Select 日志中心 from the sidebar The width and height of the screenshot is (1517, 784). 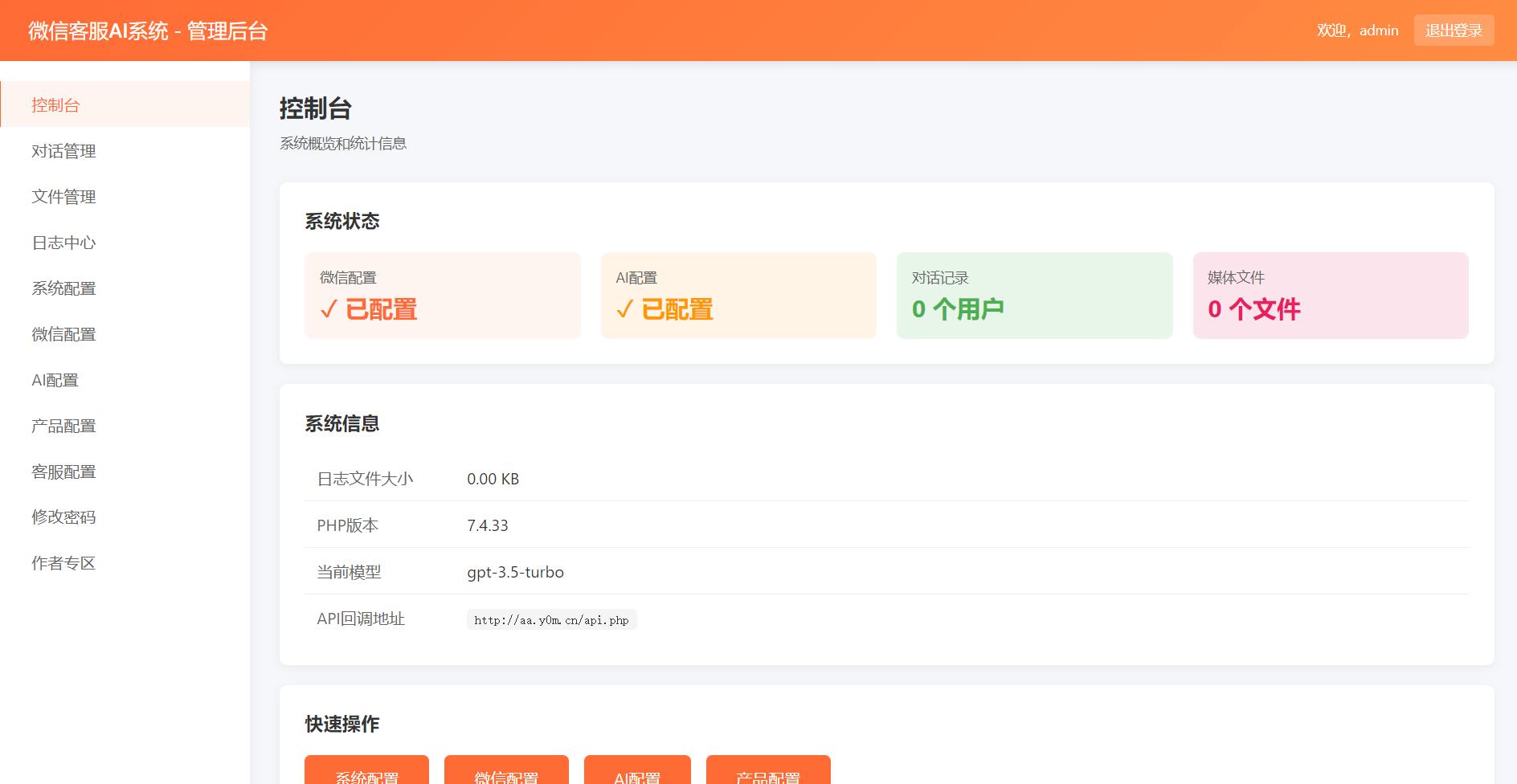[x=63, y=243]
